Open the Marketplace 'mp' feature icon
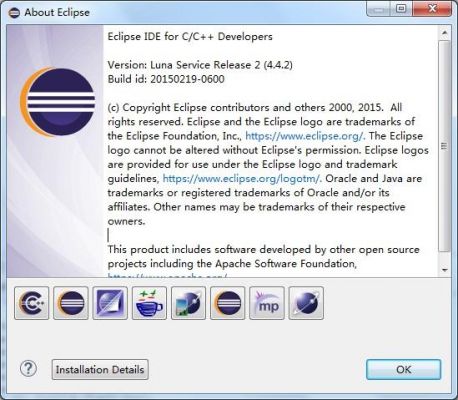 [267, 303]
